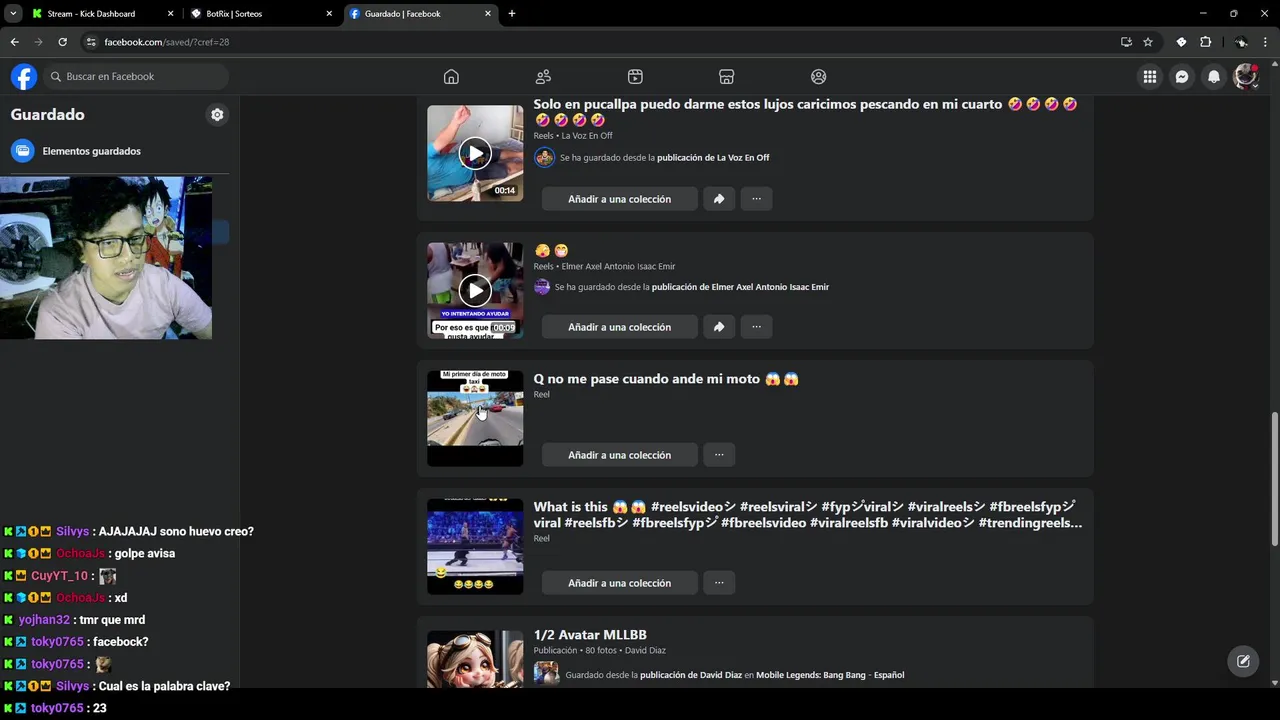This screenshot has height=720, width=1280.
Task: Add Elmer Axel reel to a collection
Action: click(619, 327)
